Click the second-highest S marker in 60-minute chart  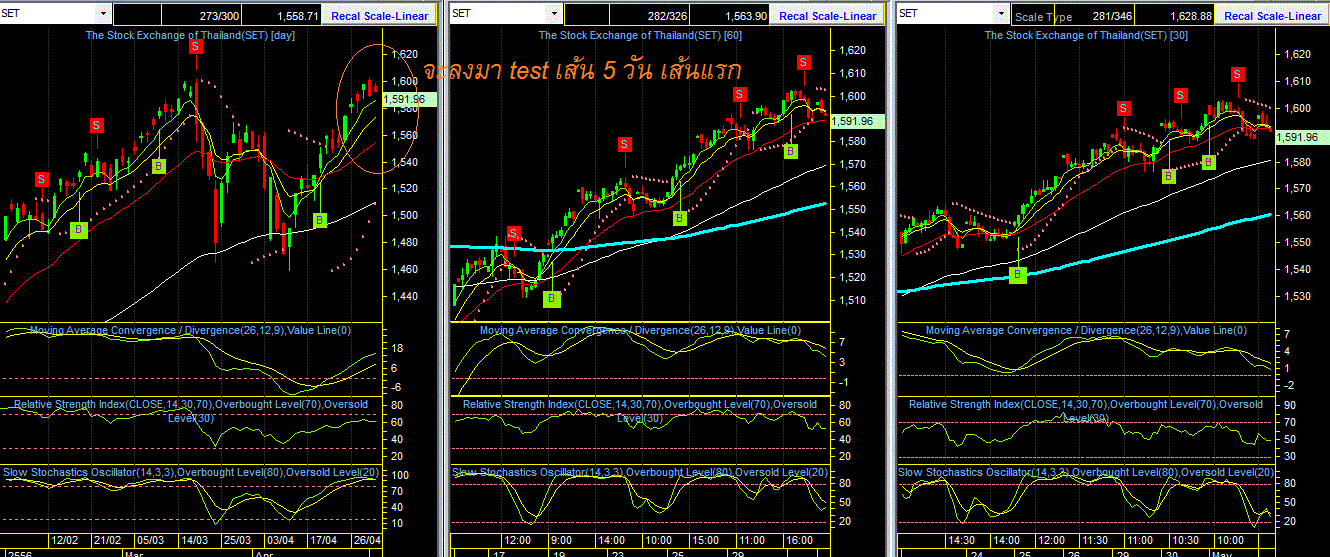(x=739, y=94)
